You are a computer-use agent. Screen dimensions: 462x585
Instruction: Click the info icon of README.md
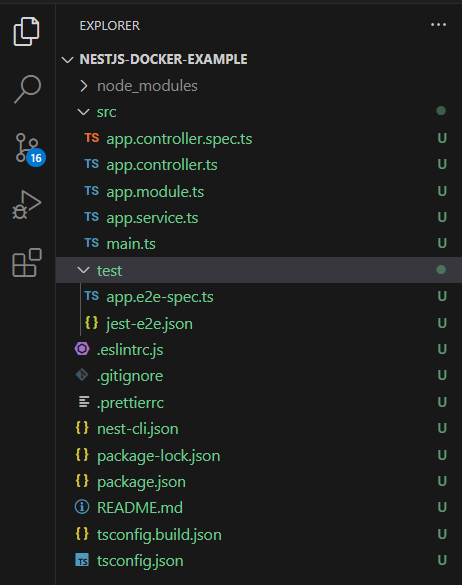pos(82,507)
